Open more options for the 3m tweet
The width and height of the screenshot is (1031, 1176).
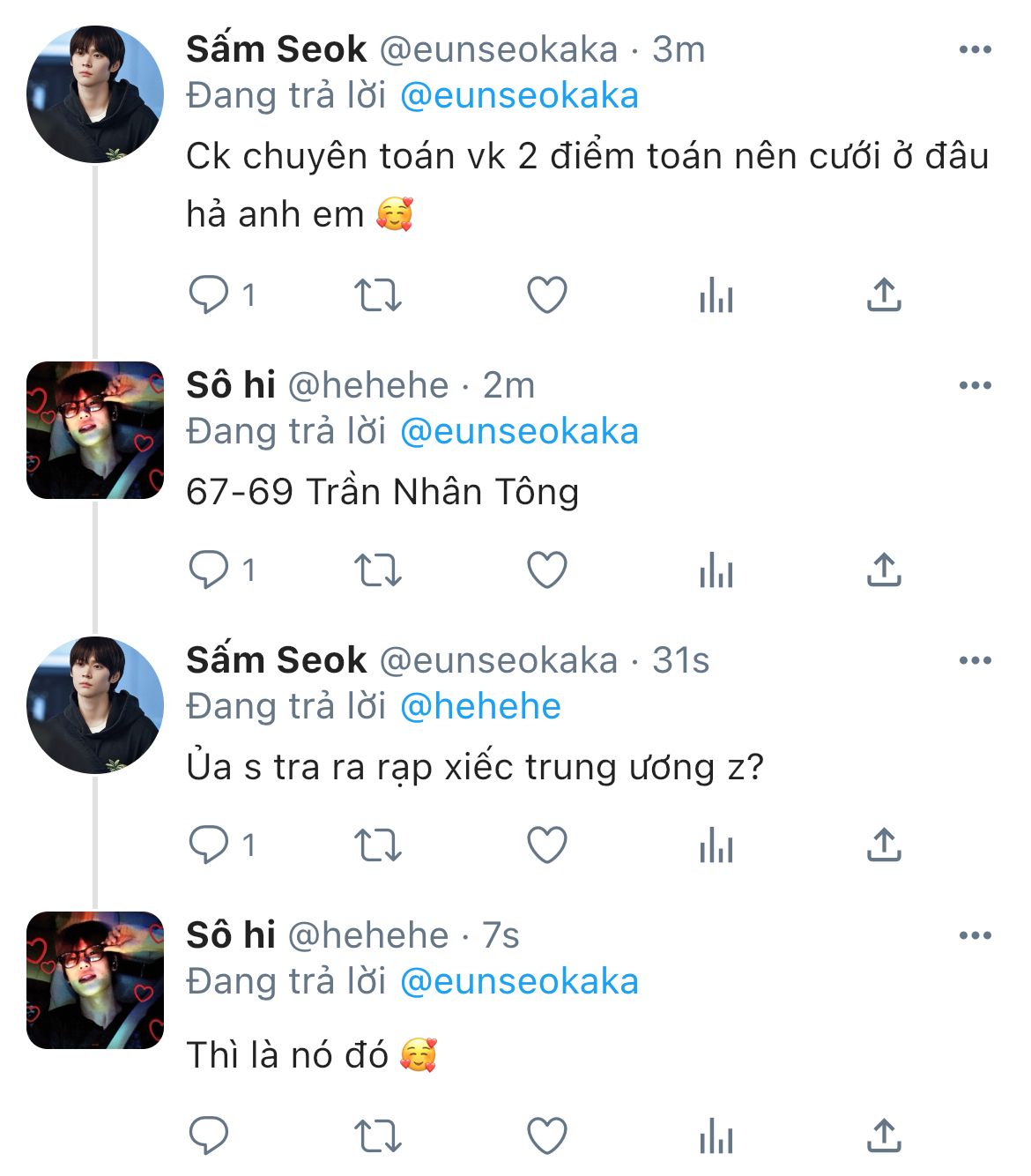click(975, 50)
